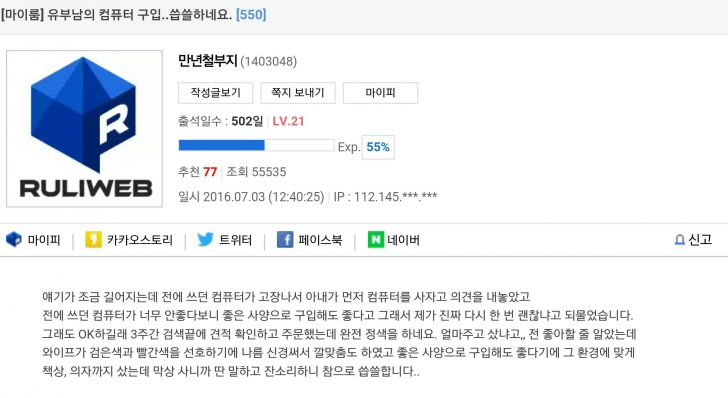The height and width of the screenshot is (398, 728).
Task: Click the 55% experience box
Action: click(x=378, y=147)
